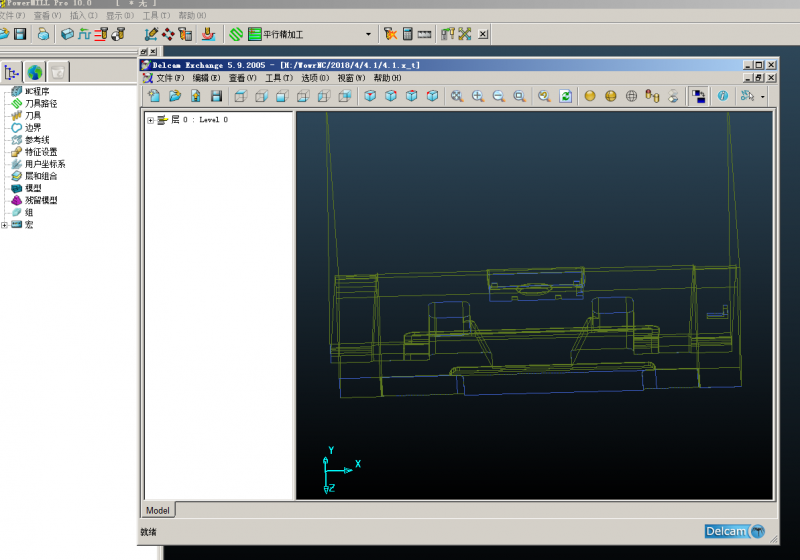The width and height of the screenshot is (800, 560).
Task: Open the PowerMILL calculator icon
Action: coord(408,34)
